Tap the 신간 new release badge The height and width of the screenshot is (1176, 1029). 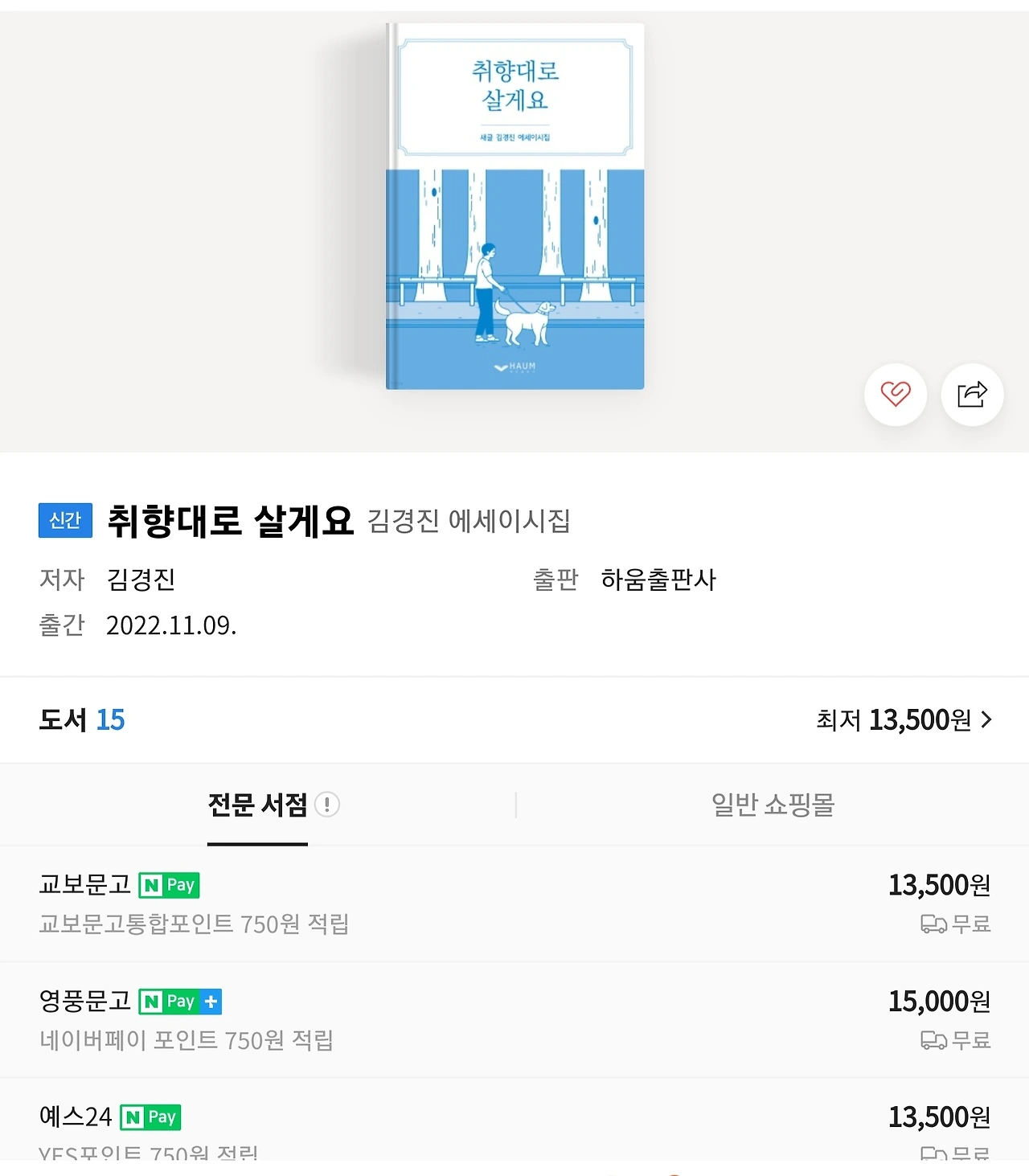point(65,520)
